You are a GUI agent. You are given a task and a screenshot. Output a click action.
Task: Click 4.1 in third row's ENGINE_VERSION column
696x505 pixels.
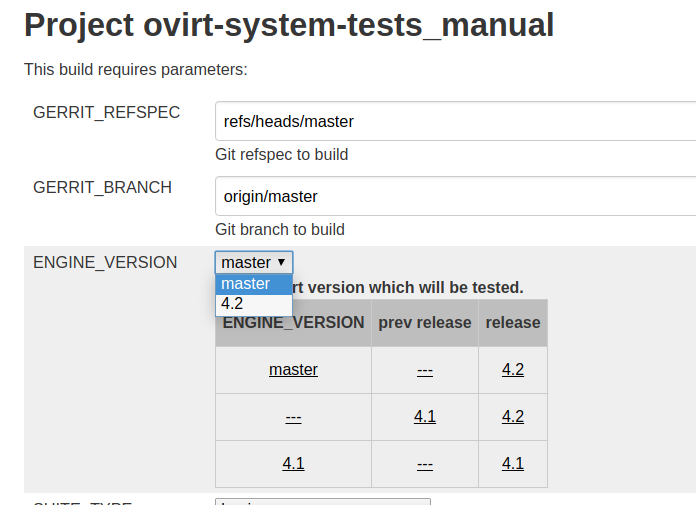[293, 463]
